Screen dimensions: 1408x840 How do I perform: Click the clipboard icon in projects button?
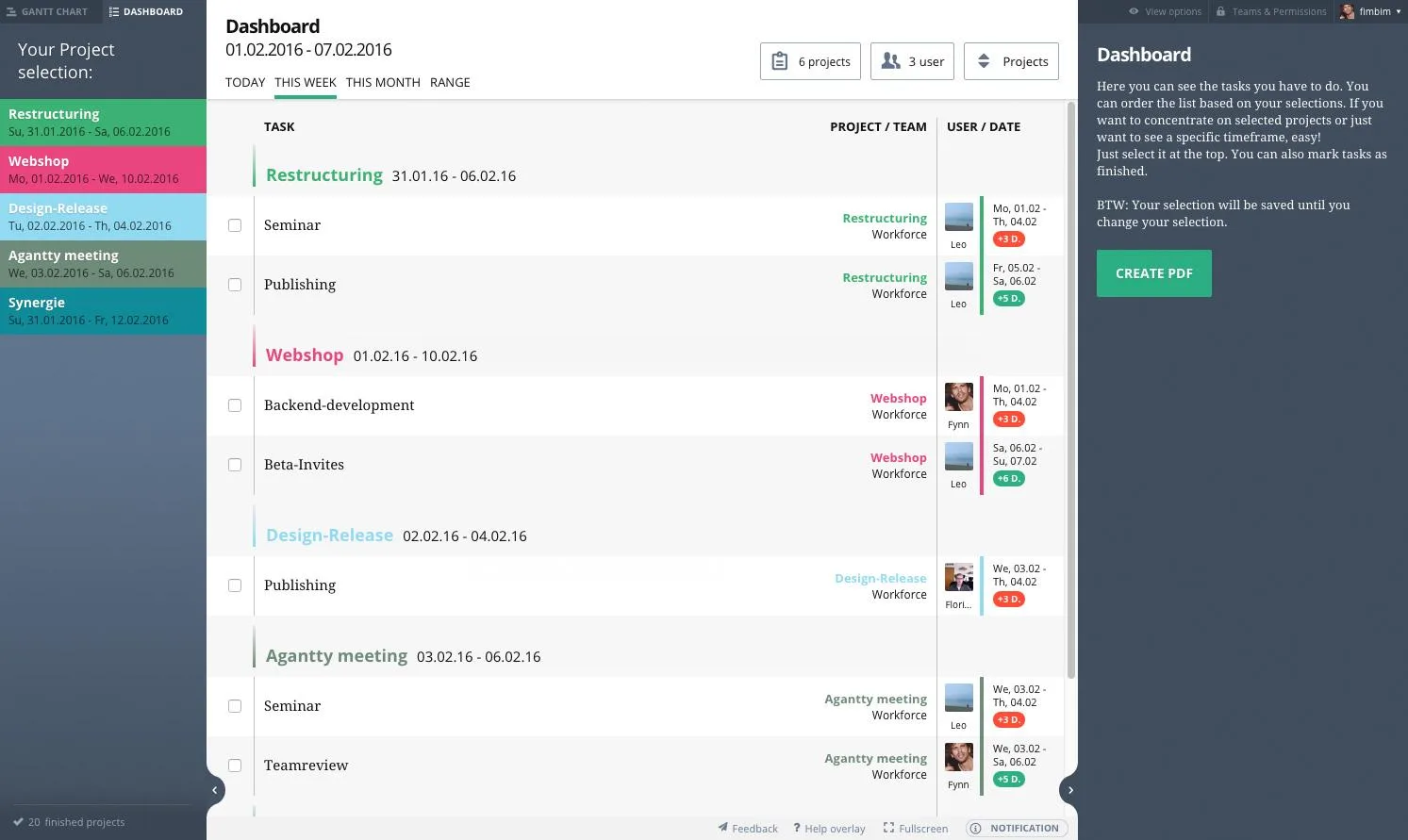(780, 61)
